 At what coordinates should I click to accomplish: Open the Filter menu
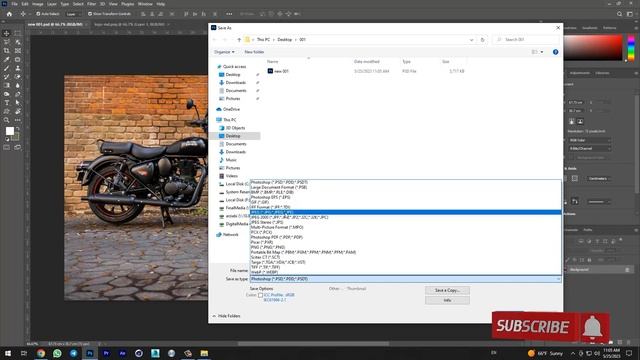click(x=91, y=4)
